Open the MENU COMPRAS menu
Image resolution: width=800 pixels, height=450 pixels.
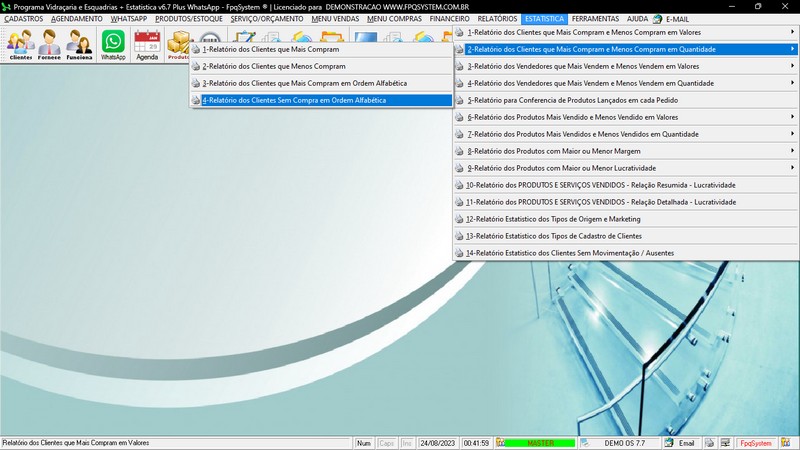coord(394,19)
